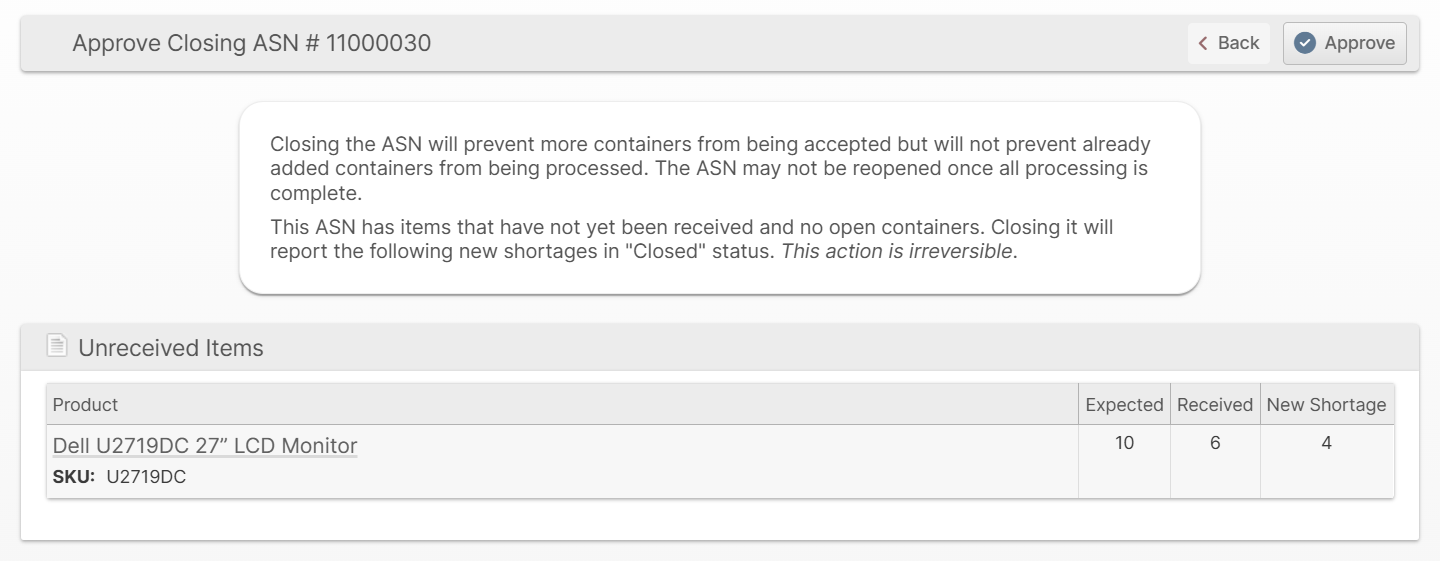
Task: Click the italic "This action is irreversible" text
Action: point(897,251)
